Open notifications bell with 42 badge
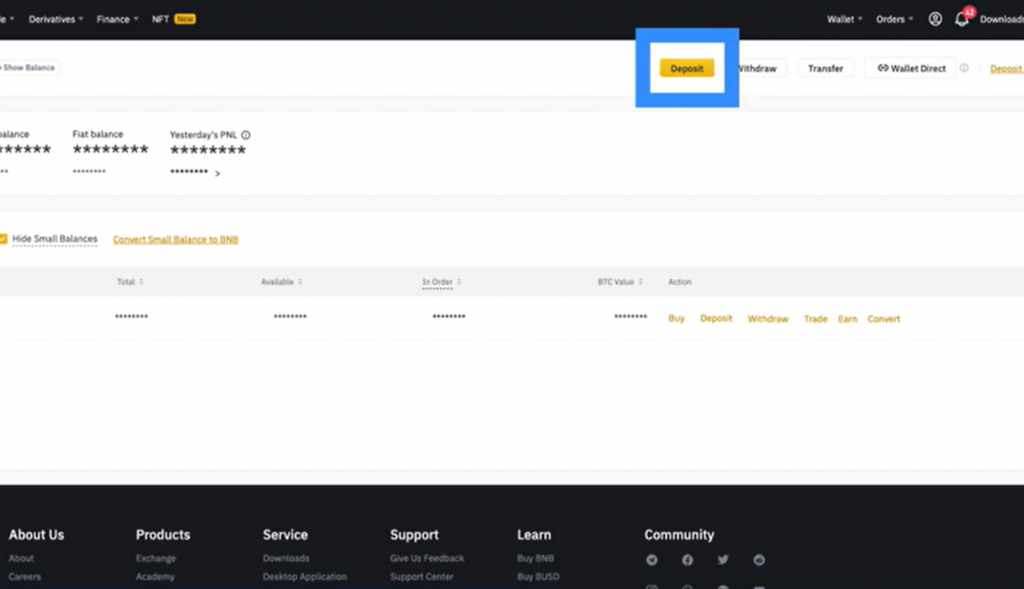 click(961, 19)
